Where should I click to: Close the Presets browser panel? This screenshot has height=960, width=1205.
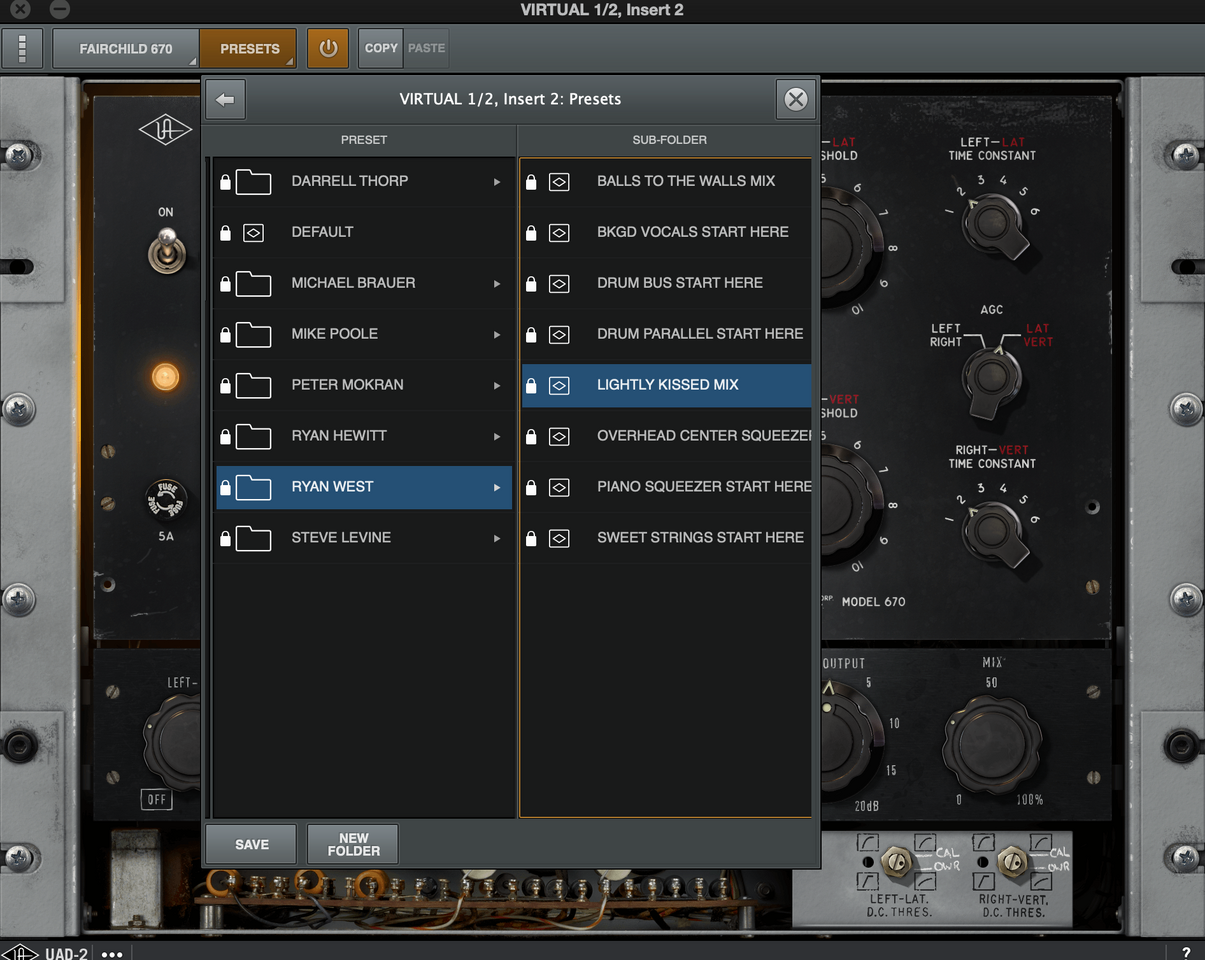pyautogui.click(x=796, y=99)
